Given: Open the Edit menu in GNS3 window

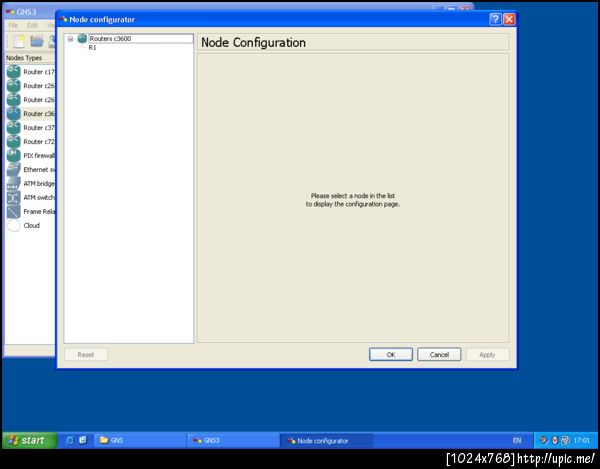Looking at the screenshot, I should pos(32,25).
